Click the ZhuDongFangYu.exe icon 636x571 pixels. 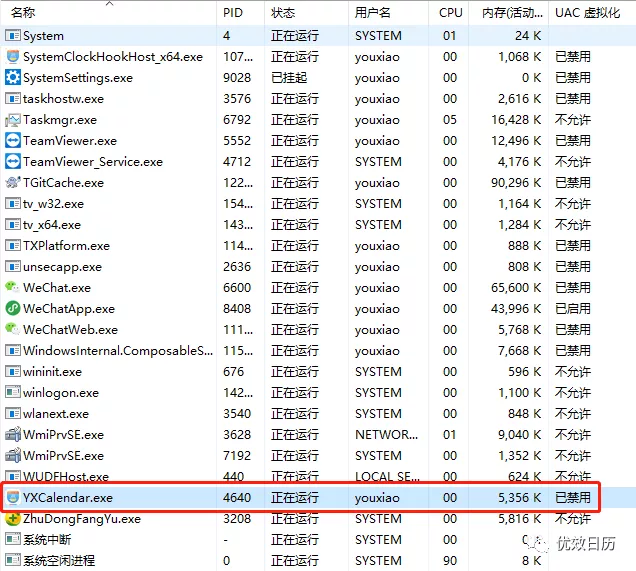pyautogui.click(x=13, y=518)
